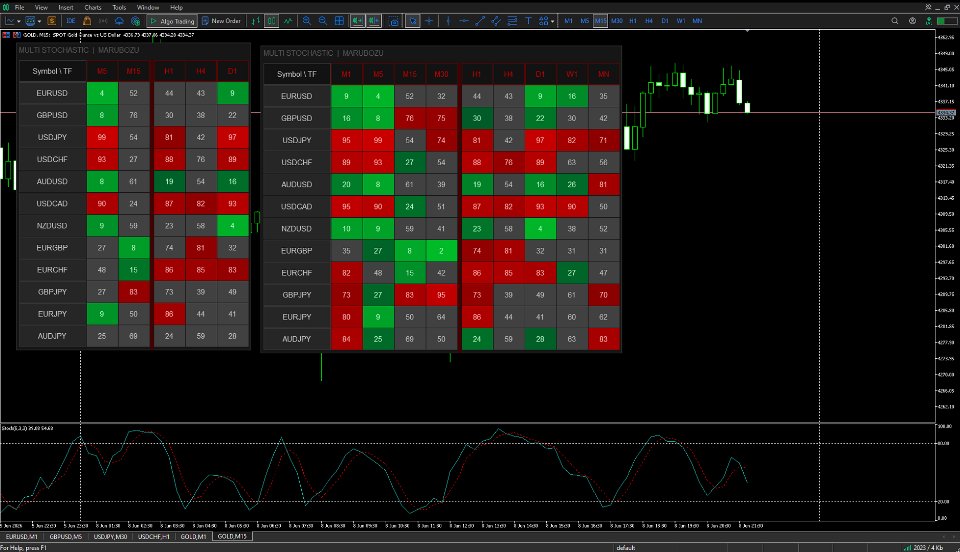Image resolution: width=960 pixels, height=552 pixels.
Task: Click the globe web services icon
Action: coord(135,21)
